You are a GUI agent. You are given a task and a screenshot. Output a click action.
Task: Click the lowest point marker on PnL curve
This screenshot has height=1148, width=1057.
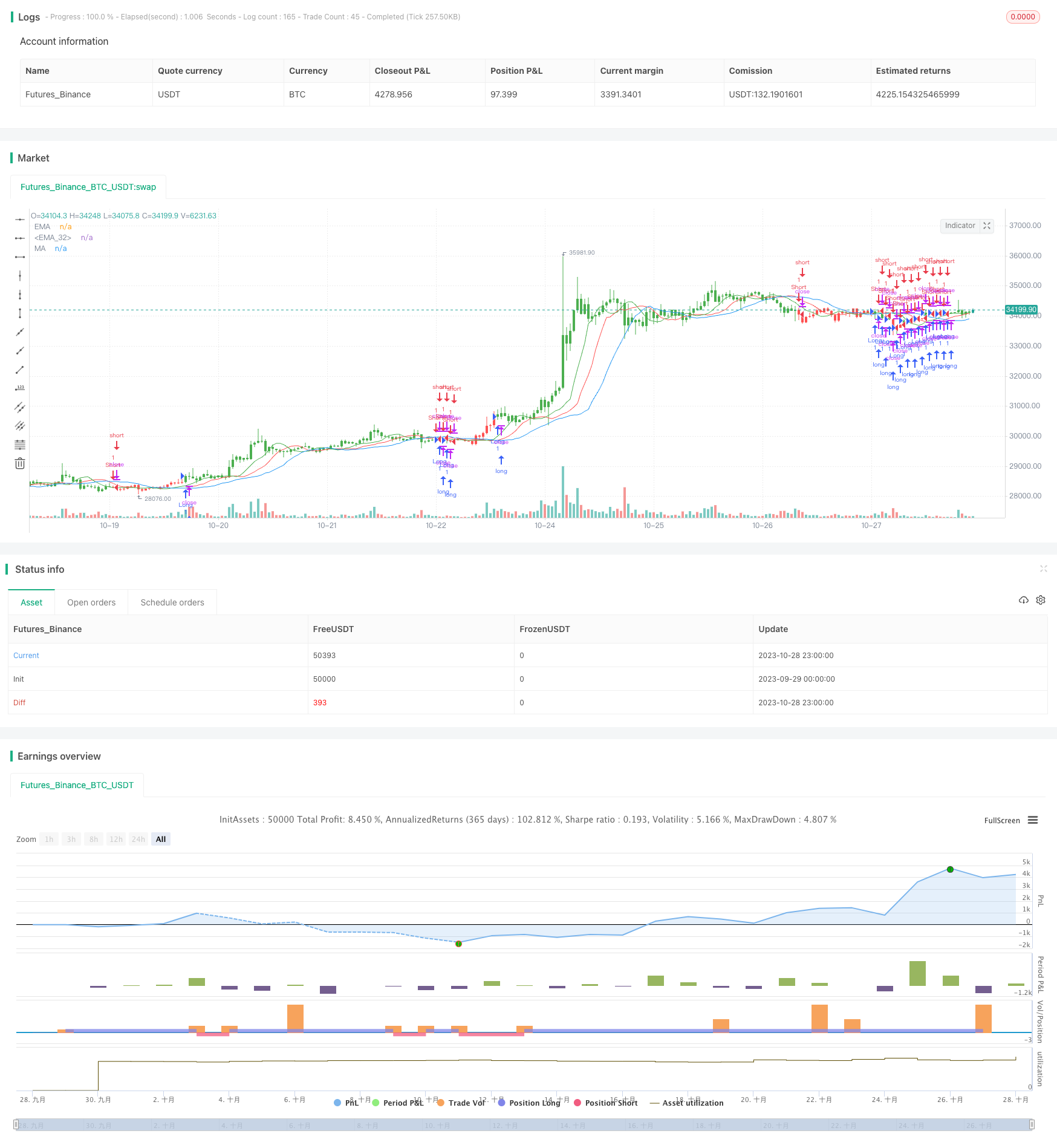click(458, 944)
